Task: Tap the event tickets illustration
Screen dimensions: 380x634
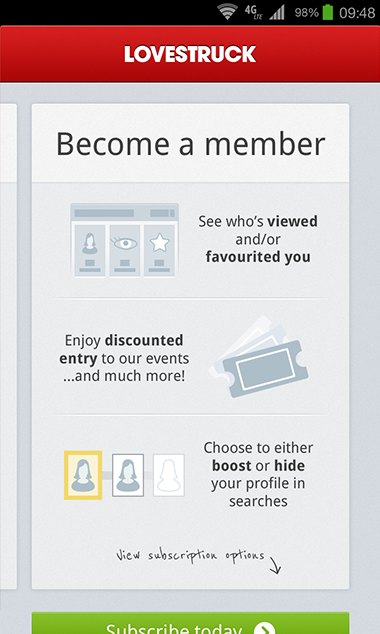Action: click(258, 356)
